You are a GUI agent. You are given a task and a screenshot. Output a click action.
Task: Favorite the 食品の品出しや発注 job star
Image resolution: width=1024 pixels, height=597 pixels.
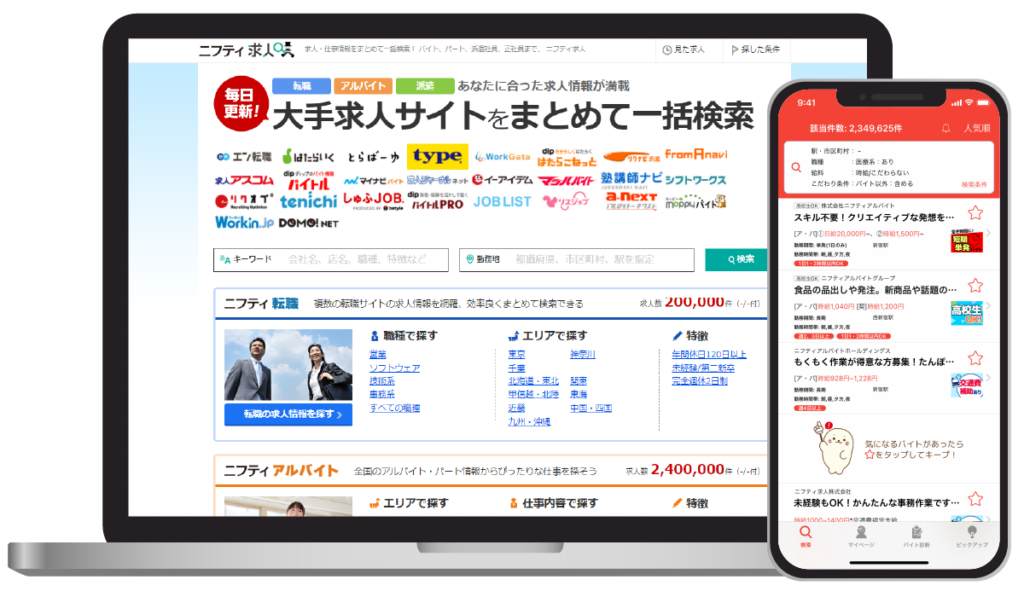click(976, 285)
